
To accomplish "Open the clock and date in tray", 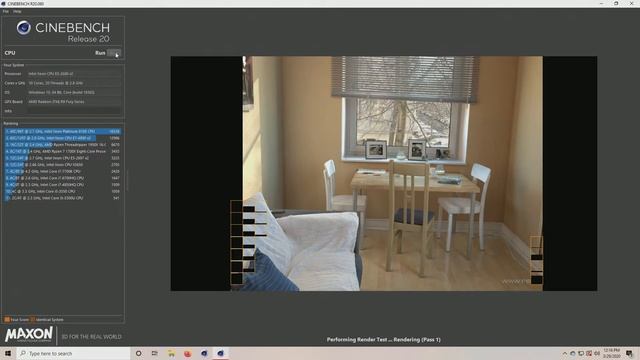I will (x=611, y=353).
